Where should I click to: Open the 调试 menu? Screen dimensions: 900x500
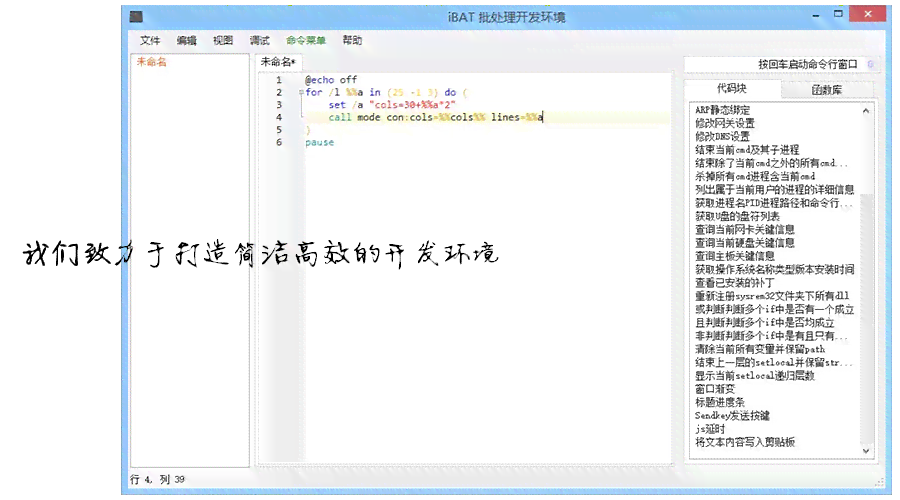259,40
